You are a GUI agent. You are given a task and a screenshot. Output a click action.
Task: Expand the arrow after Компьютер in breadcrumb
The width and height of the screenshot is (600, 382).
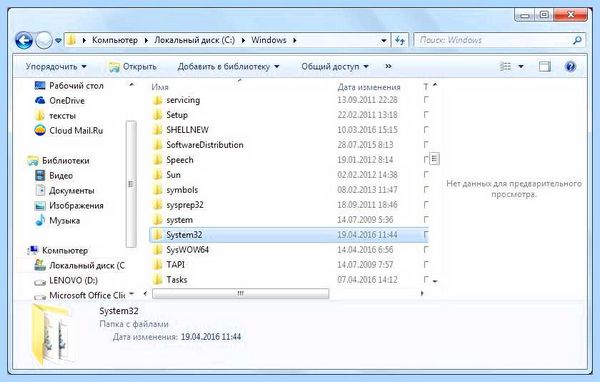[146, 40]
